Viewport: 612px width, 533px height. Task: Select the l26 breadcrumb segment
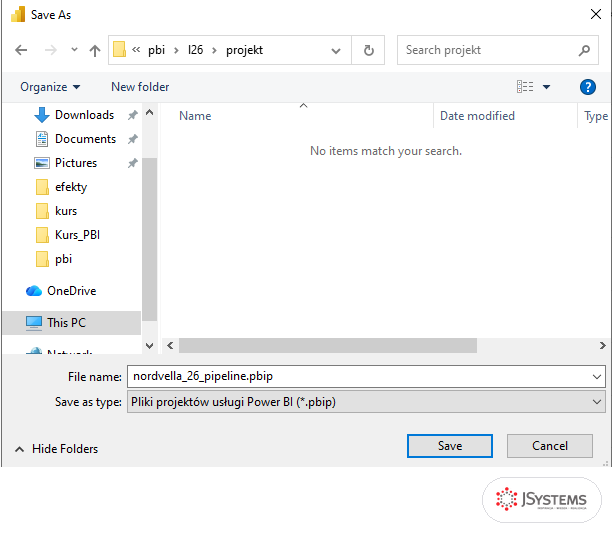coord(195,50)
